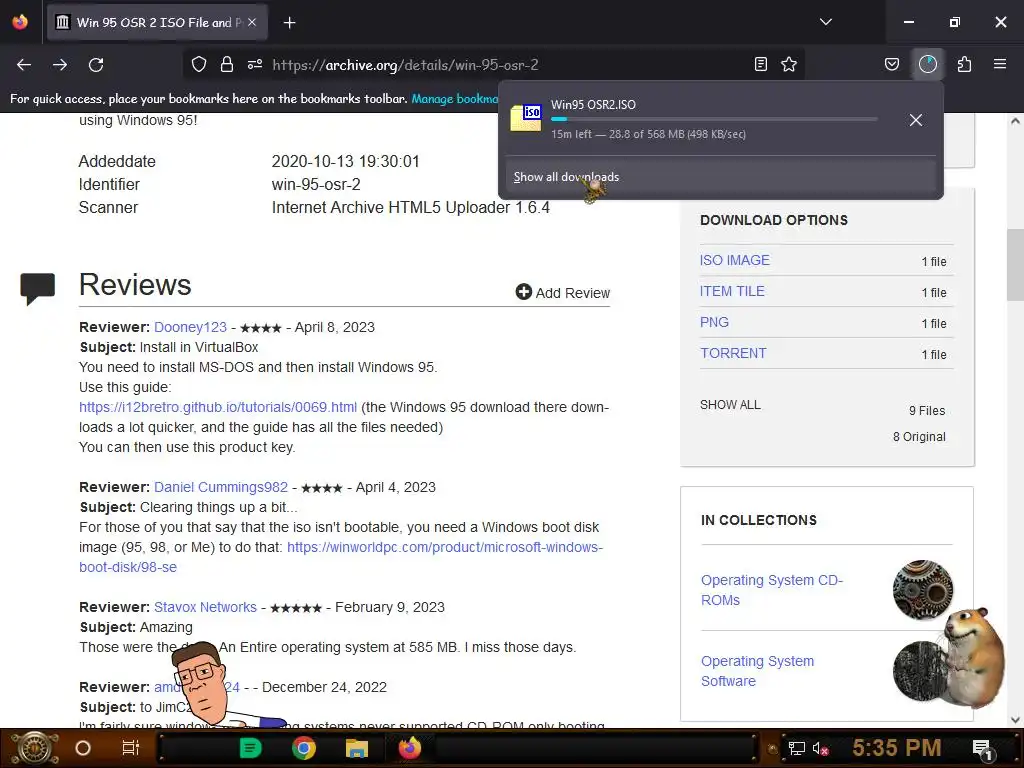Screen dimensions: 1024x768
Task: Open the green notes app on taskbar
Action: 250,748
